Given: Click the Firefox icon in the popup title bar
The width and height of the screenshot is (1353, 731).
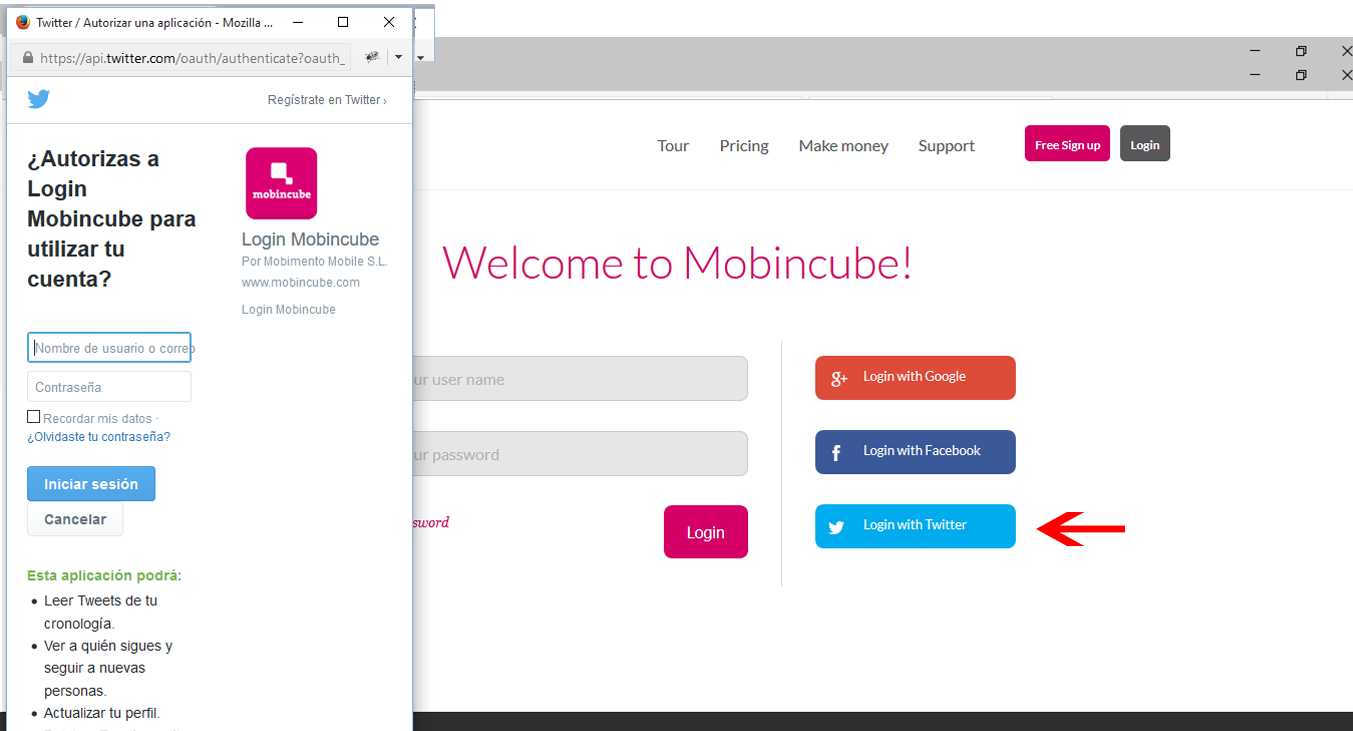Looking at the screenshot, I should [x=23, y=22].
